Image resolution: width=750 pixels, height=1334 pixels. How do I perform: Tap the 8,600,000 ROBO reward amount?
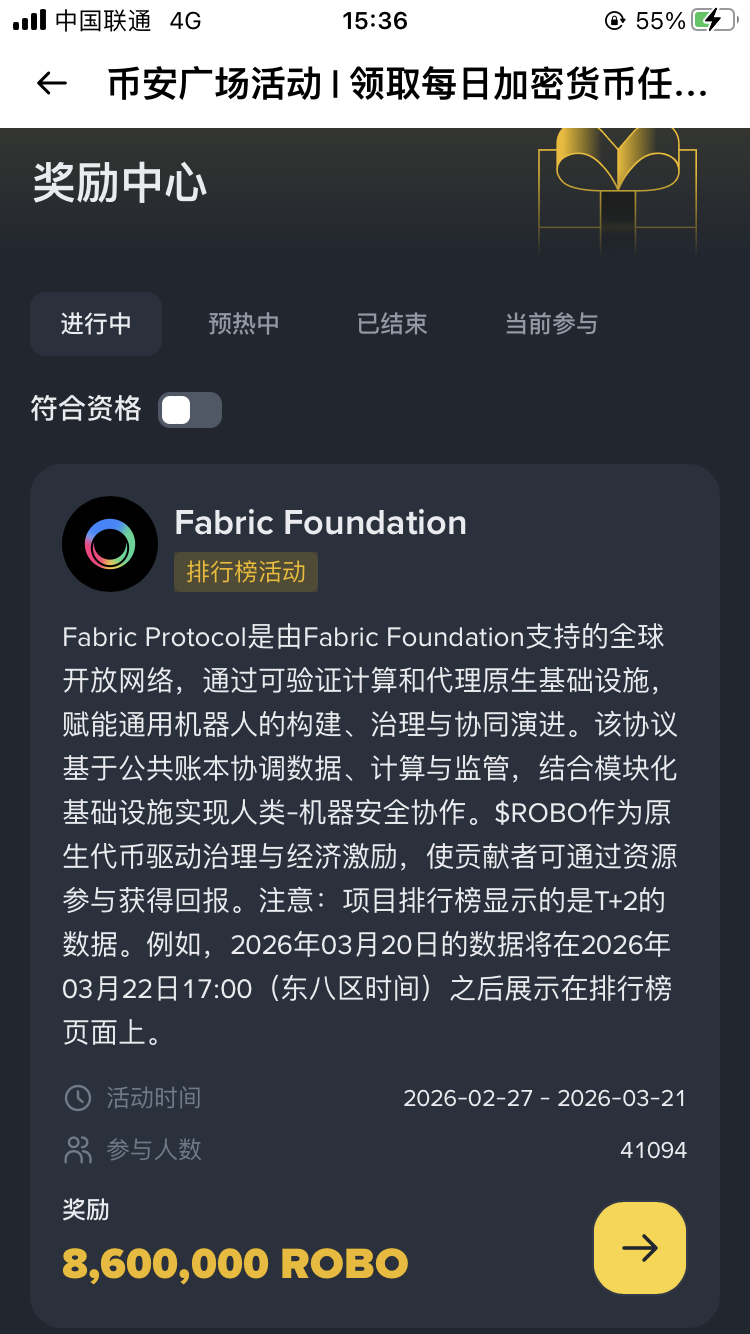pyautogui.click(x=235, y=1264)
